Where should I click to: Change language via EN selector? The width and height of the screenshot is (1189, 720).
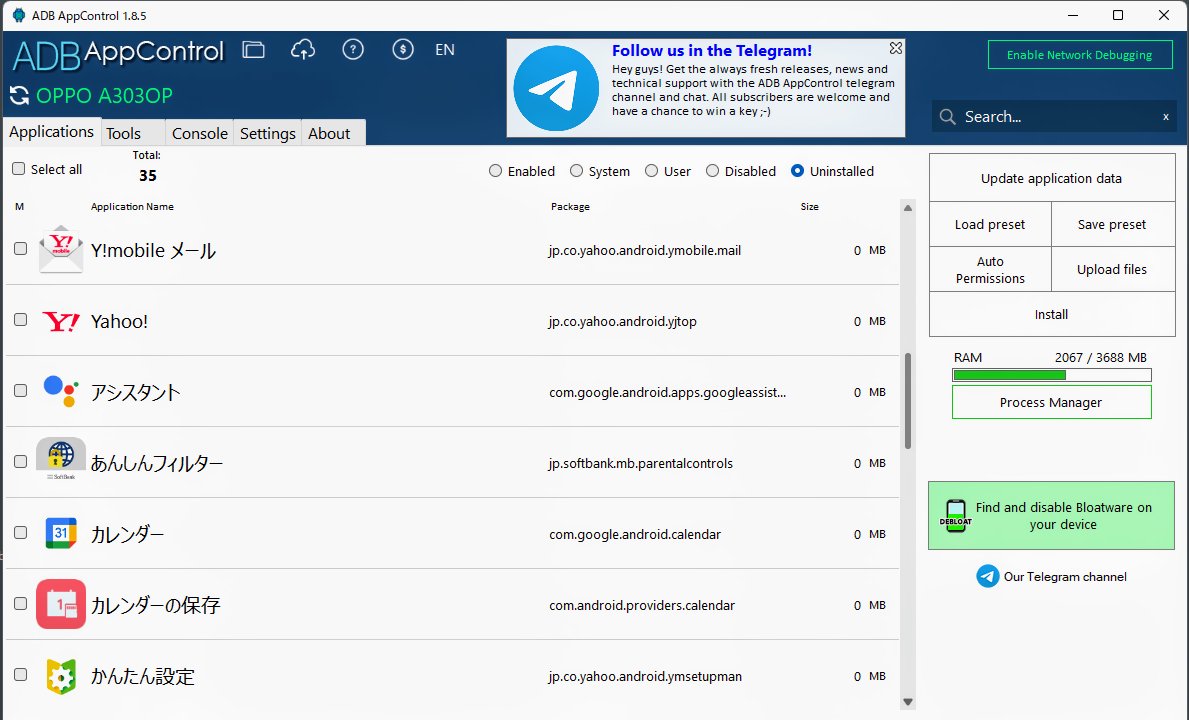click(x=444, y=50)
